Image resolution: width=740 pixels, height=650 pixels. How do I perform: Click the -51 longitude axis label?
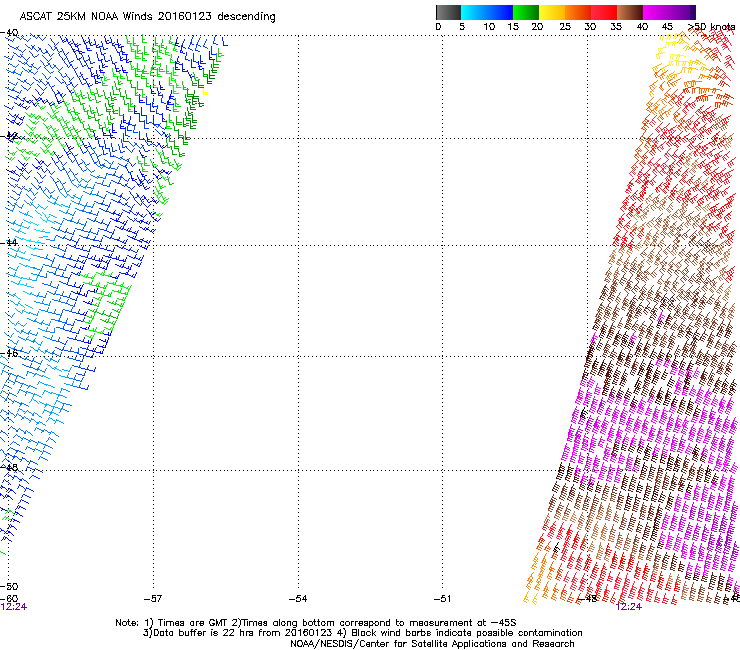(442, 599)
